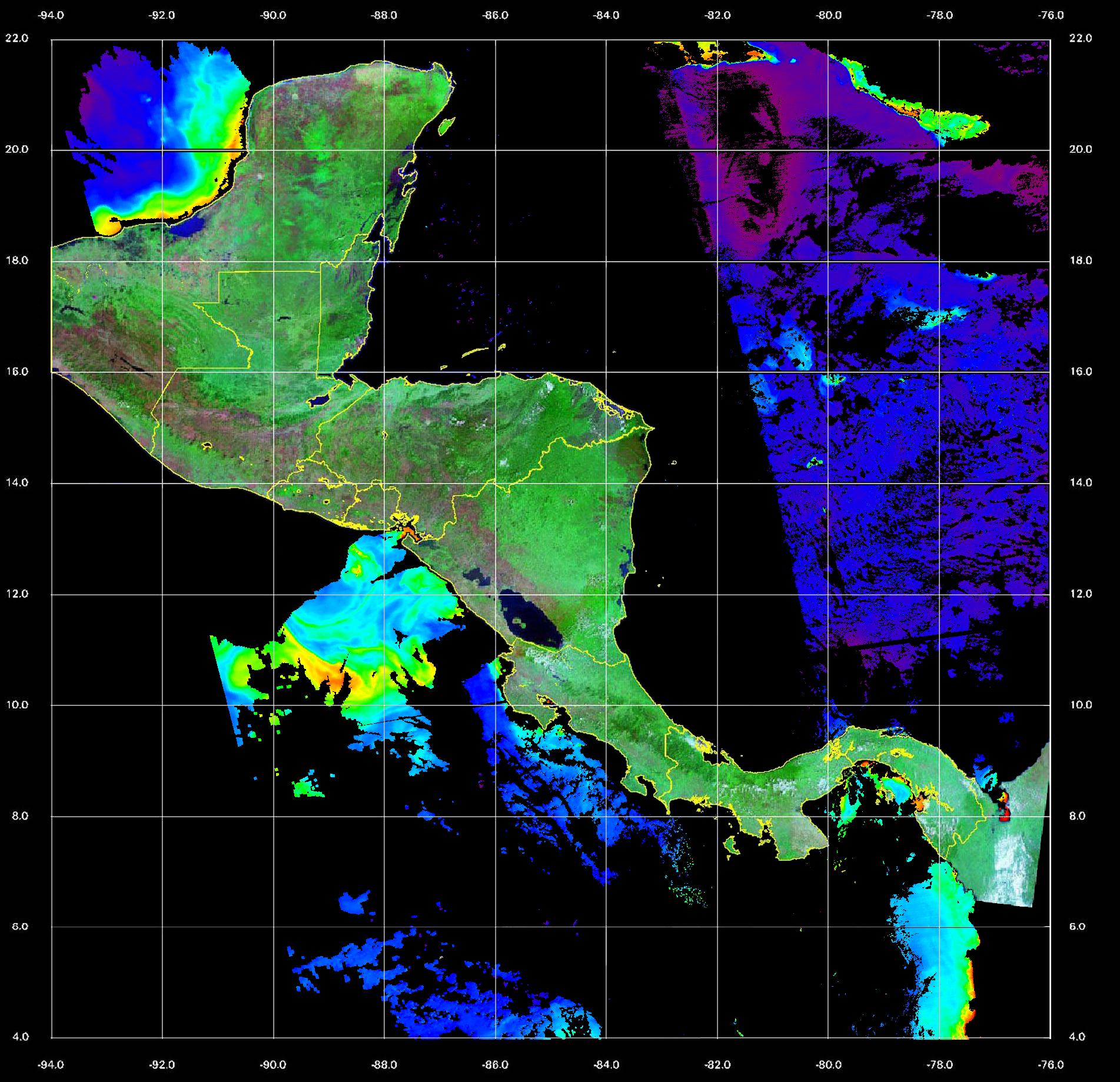The height and width of the screenshot is (1082, 1120).
Task: Click the bottom-axis longitude label -76.0
Action: pyautogui.click(x=1051, y=1064)
